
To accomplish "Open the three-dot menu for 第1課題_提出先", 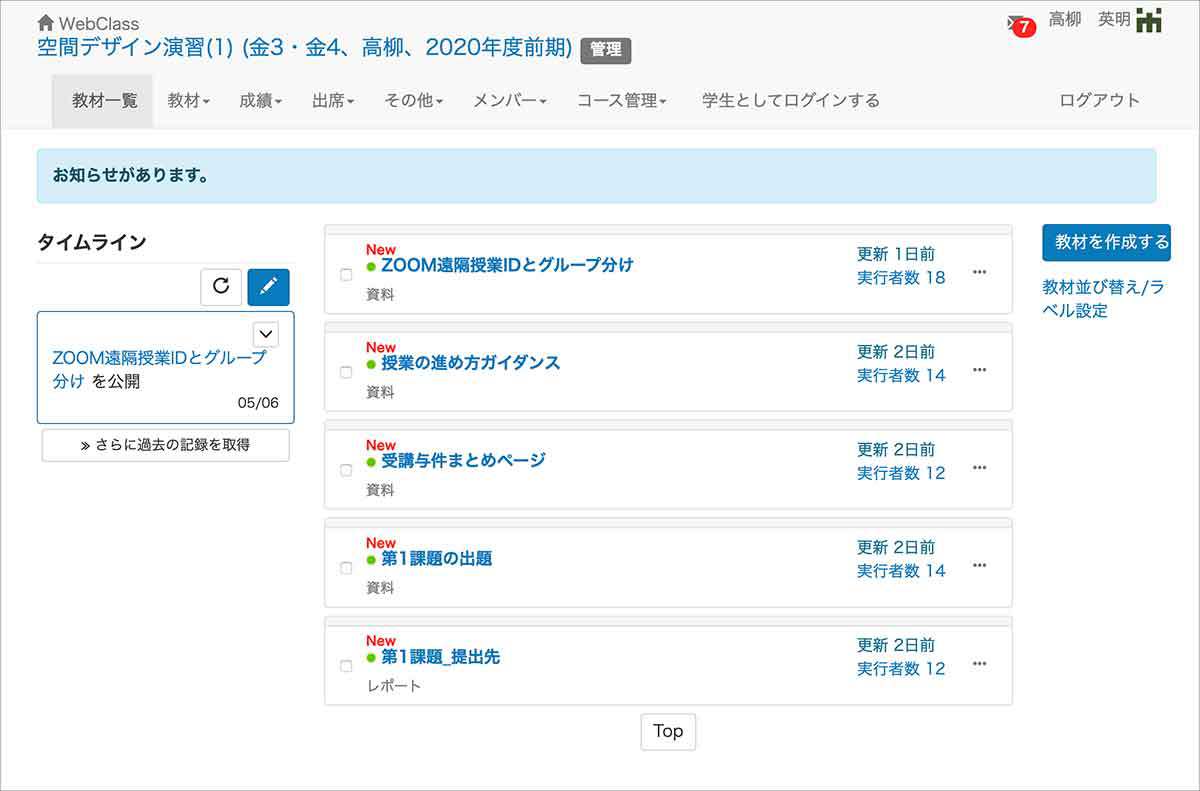I will point(979,664).
